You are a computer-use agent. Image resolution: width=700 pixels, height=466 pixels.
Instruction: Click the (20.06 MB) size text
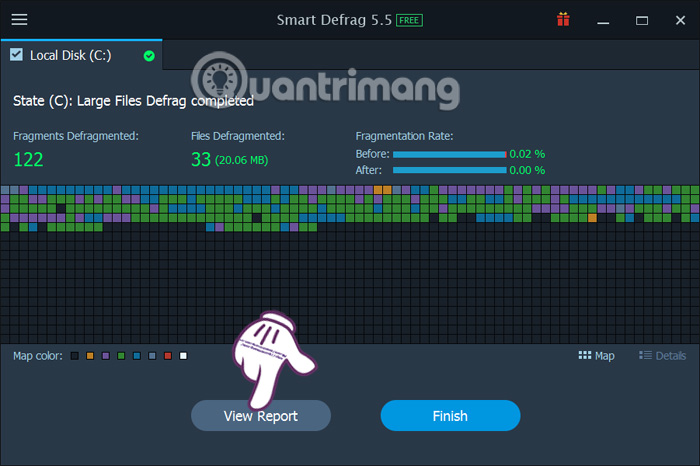click(x=242, y=160)
